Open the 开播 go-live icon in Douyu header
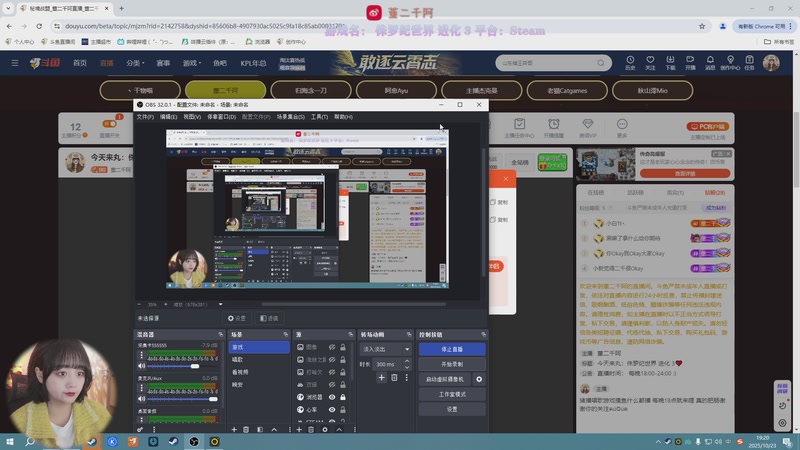 pyautogui.click(x=690, y=60)
